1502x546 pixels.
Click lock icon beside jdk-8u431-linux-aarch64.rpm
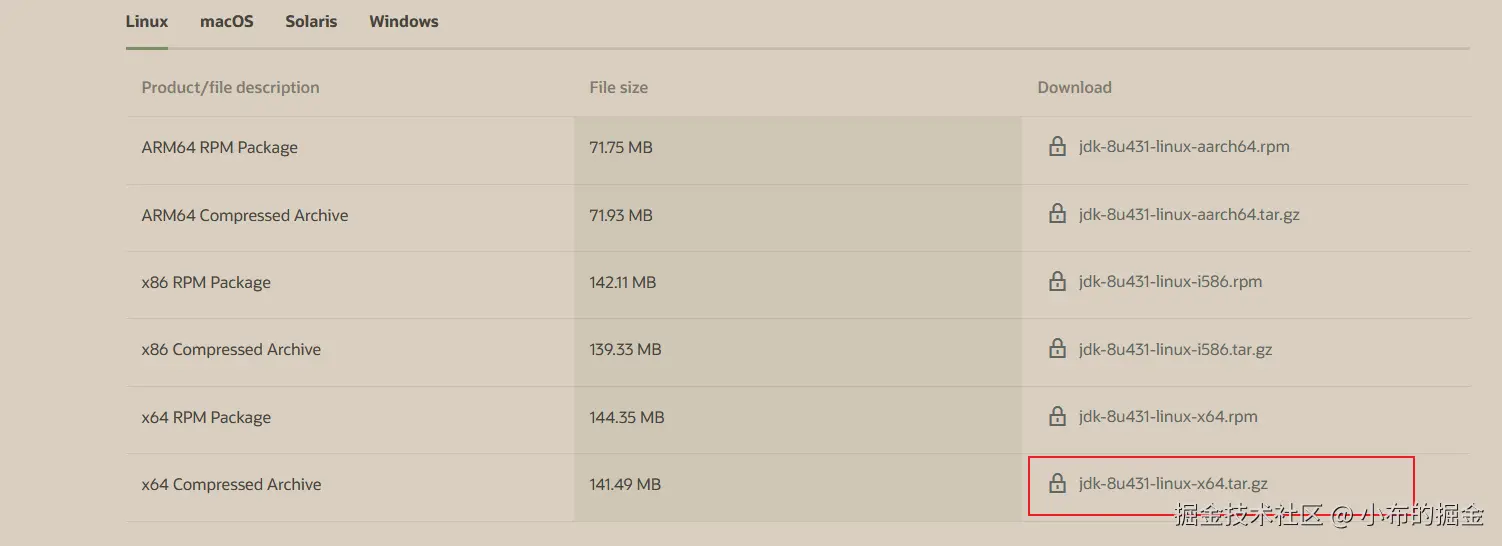1057,147
